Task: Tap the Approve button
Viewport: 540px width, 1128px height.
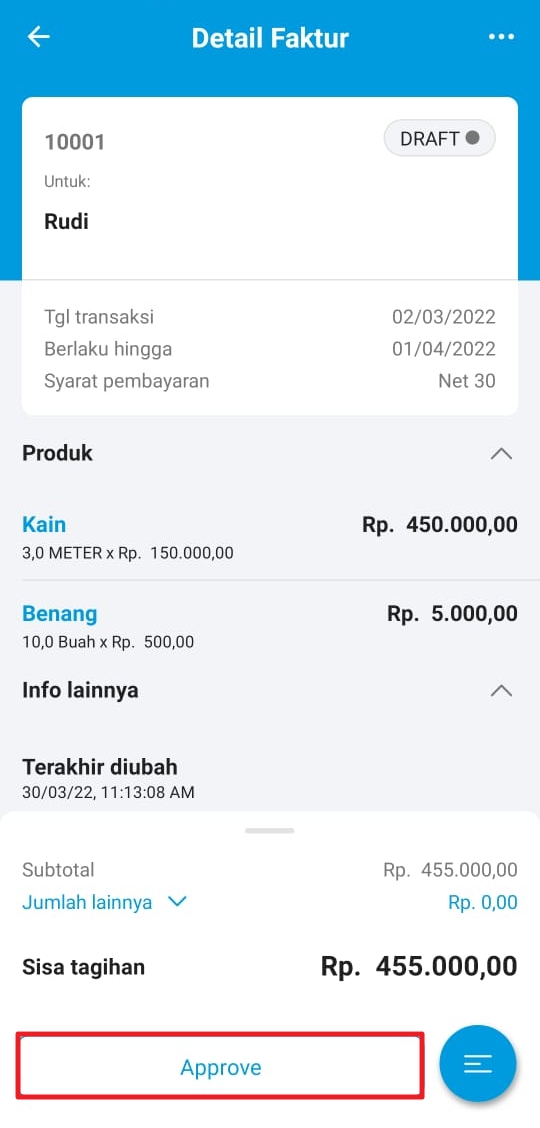Action: click(x=220, y=1067)
